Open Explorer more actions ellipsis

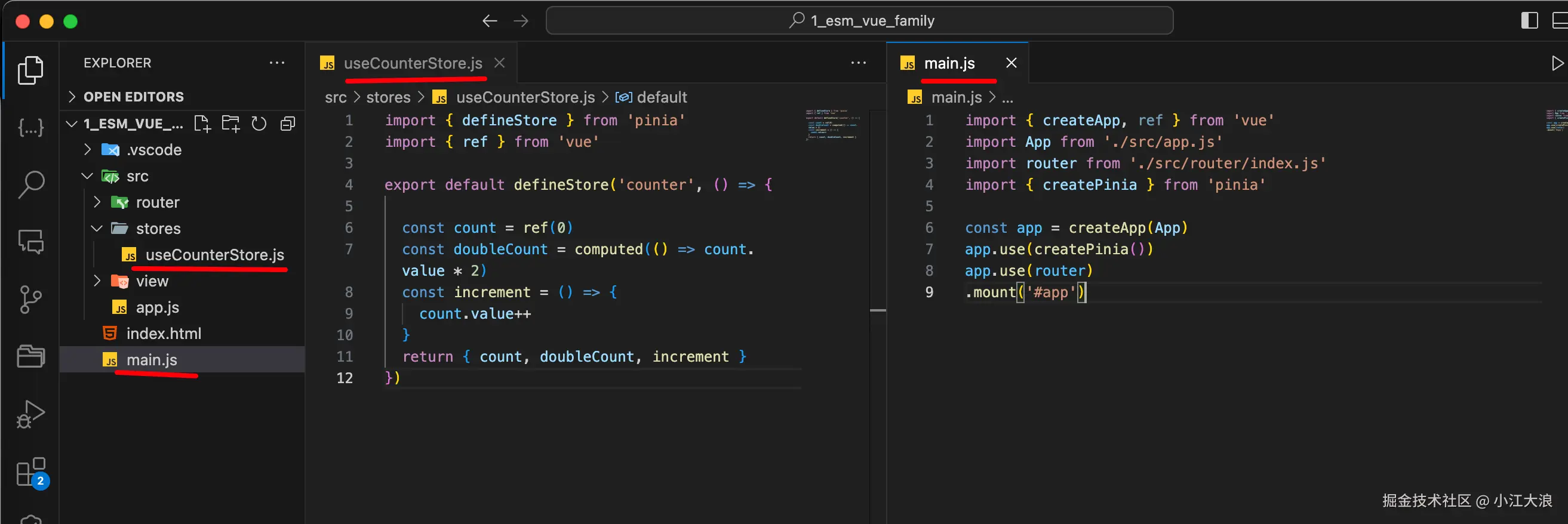click(x=277, y=63)
